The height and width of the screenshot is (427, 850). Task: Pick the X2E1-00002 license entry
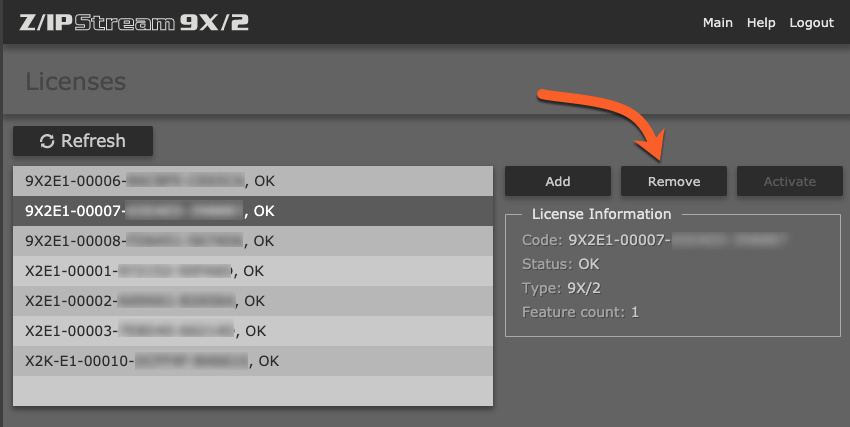coord(145,301)
